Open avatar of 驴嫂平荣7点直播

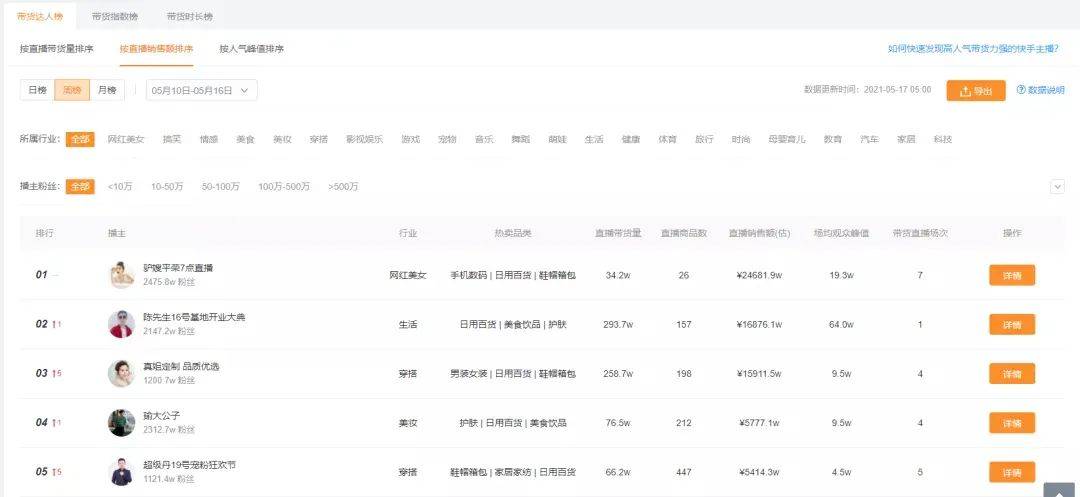point(121,275)
